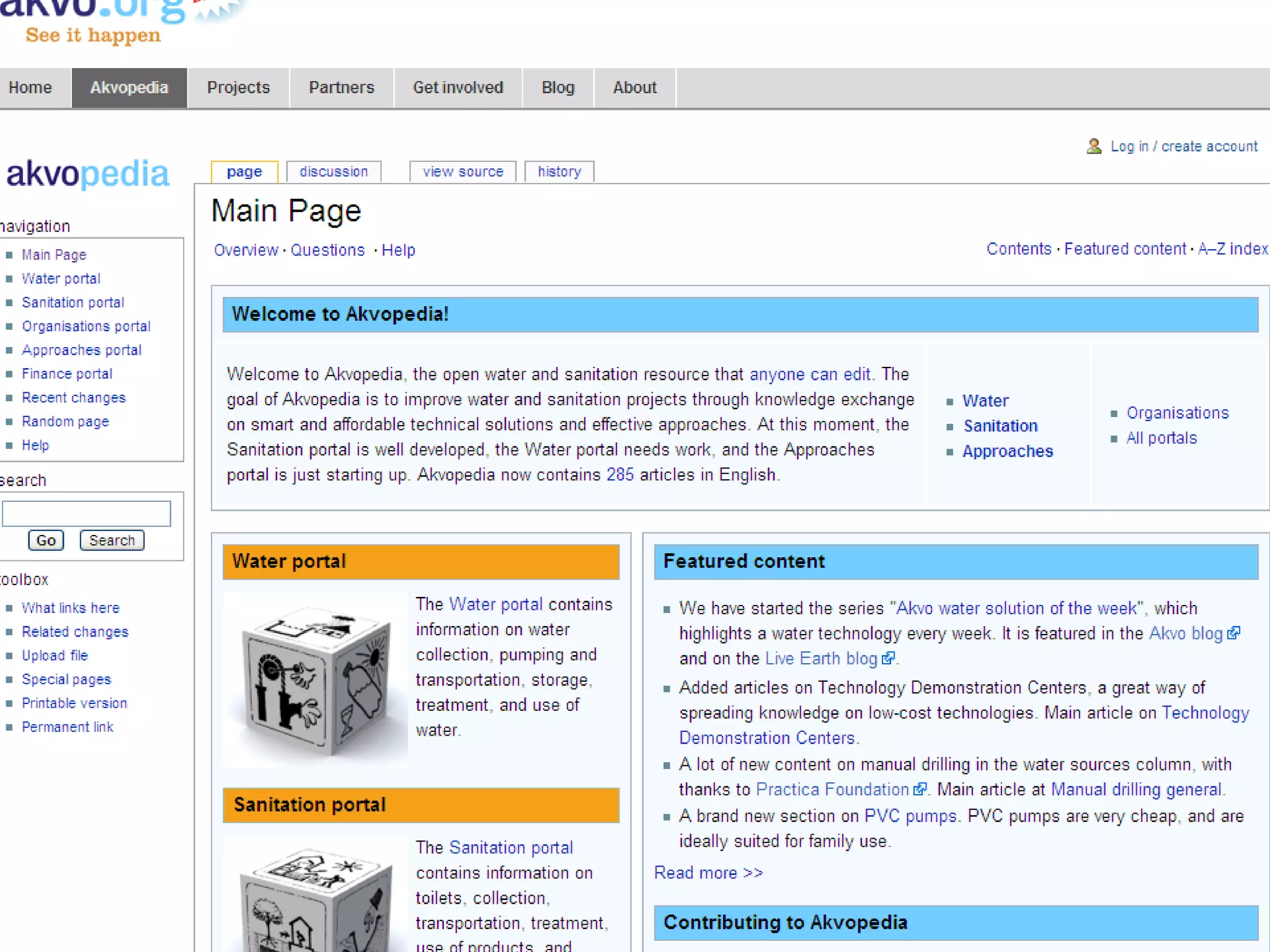Click inside the search text field
Screen dimensions: 1270x952
(86, 514)
